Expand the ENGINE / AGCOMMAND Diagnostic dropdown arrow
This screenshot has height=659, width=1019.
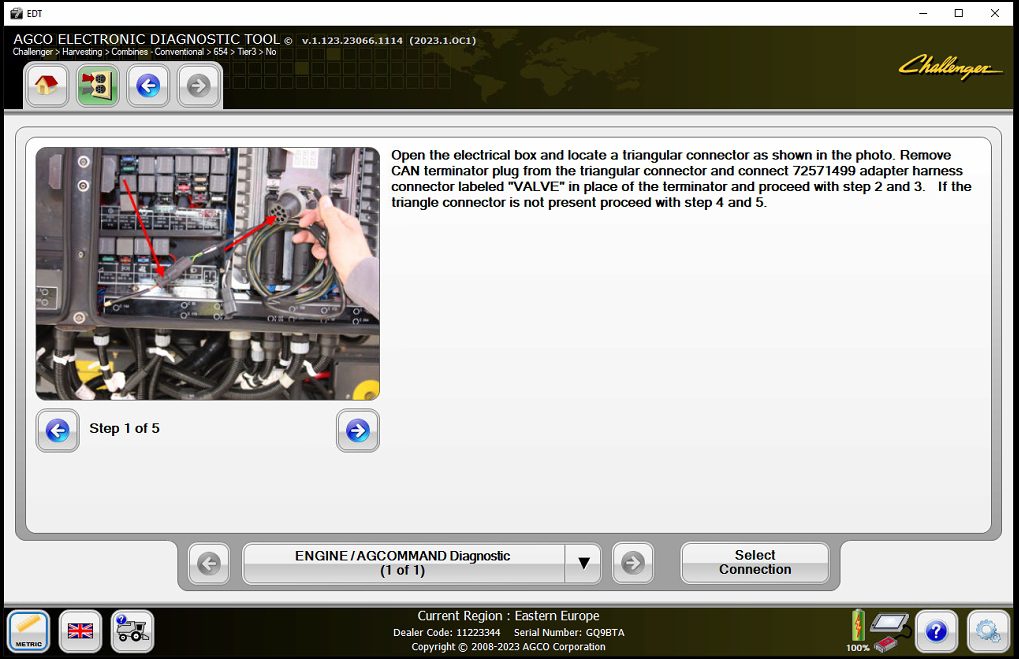[x=584, y=563]
